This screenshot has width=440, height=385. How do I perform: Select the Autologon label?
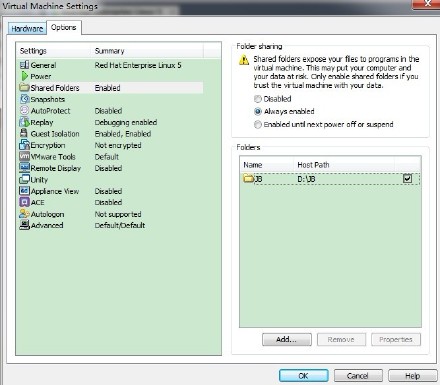coord(47,214)
